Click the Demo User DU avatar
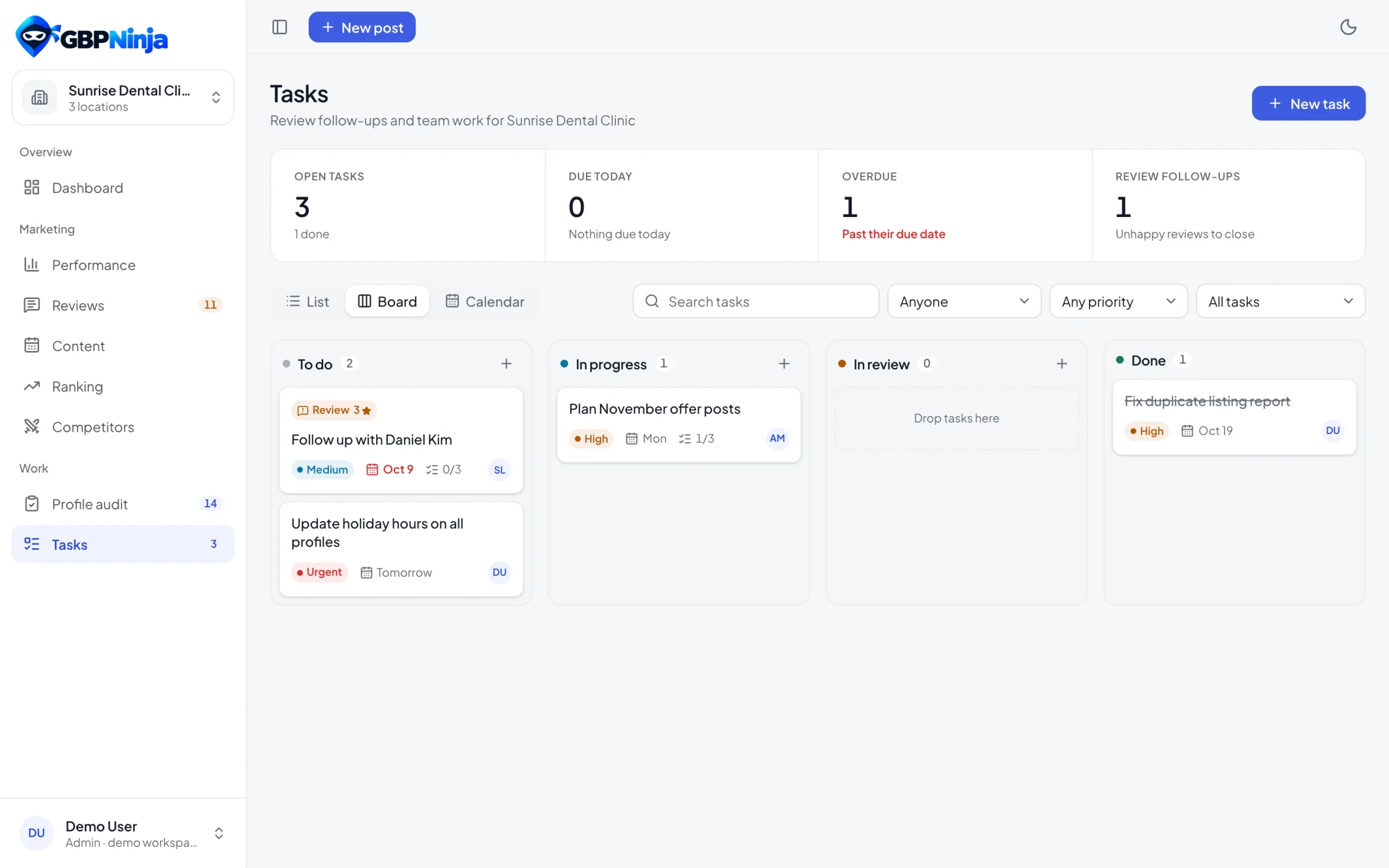This screenshot has height=868, width=1389. click(36, 833)
